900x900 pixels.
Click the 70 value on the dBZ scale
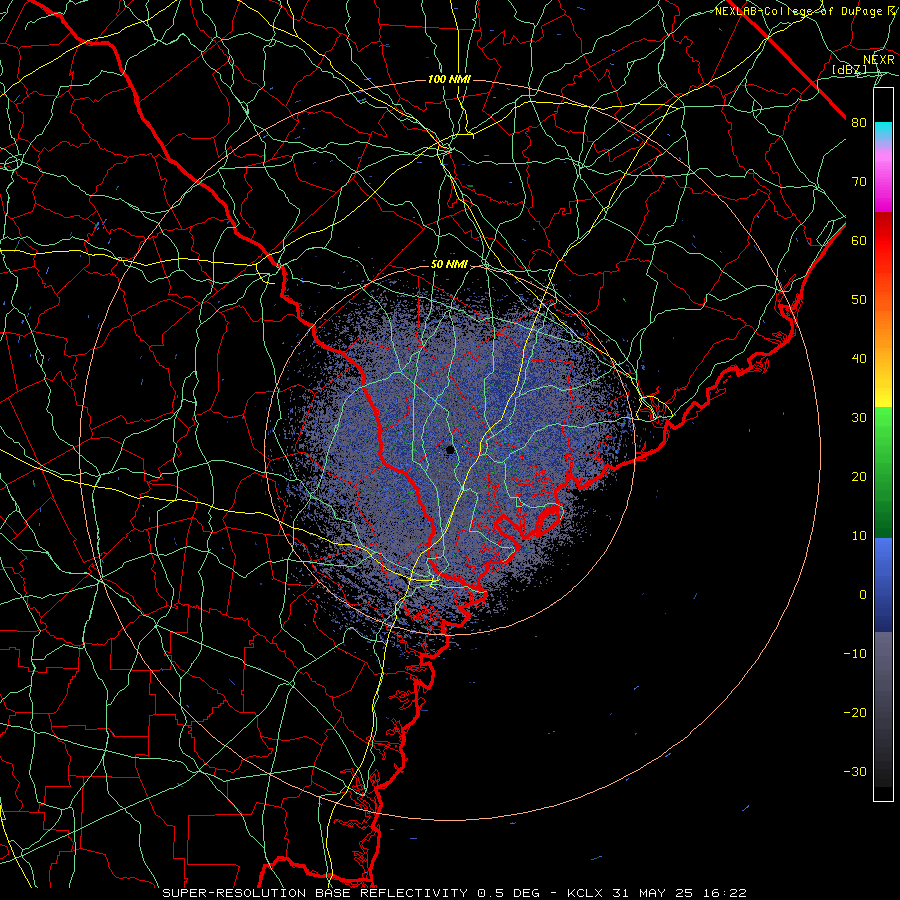tap(859, 182)
